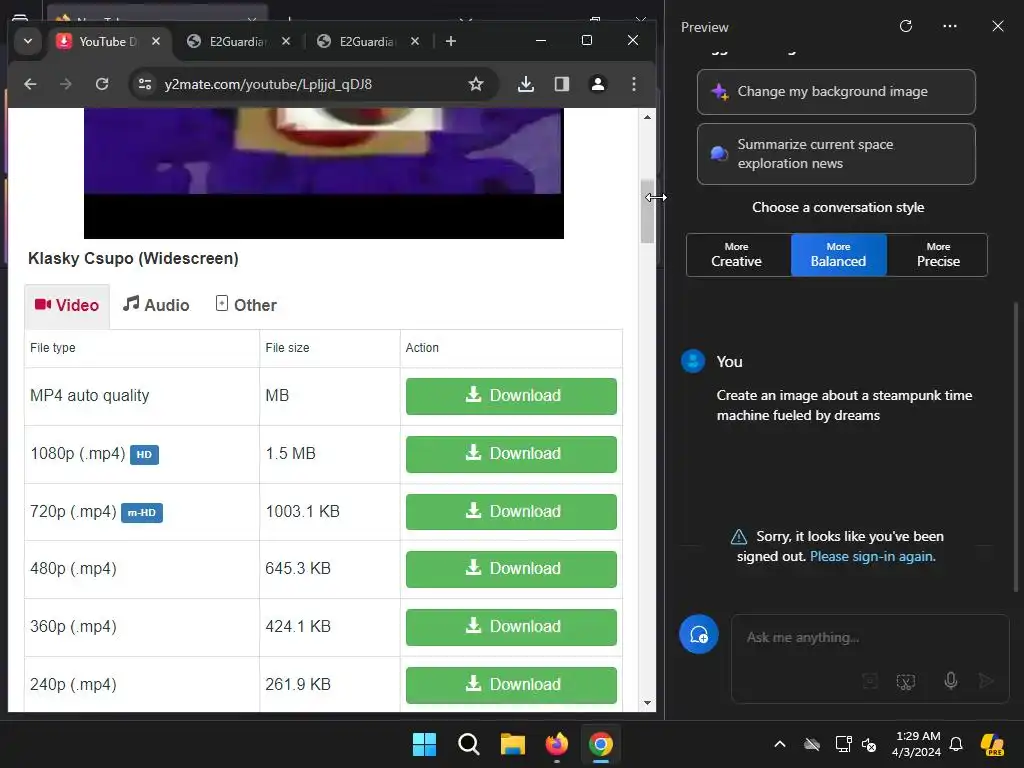Click the Copilot panel scrollbar
1024x768 pixels.
pyautogui.click(x=1015, y=447)
